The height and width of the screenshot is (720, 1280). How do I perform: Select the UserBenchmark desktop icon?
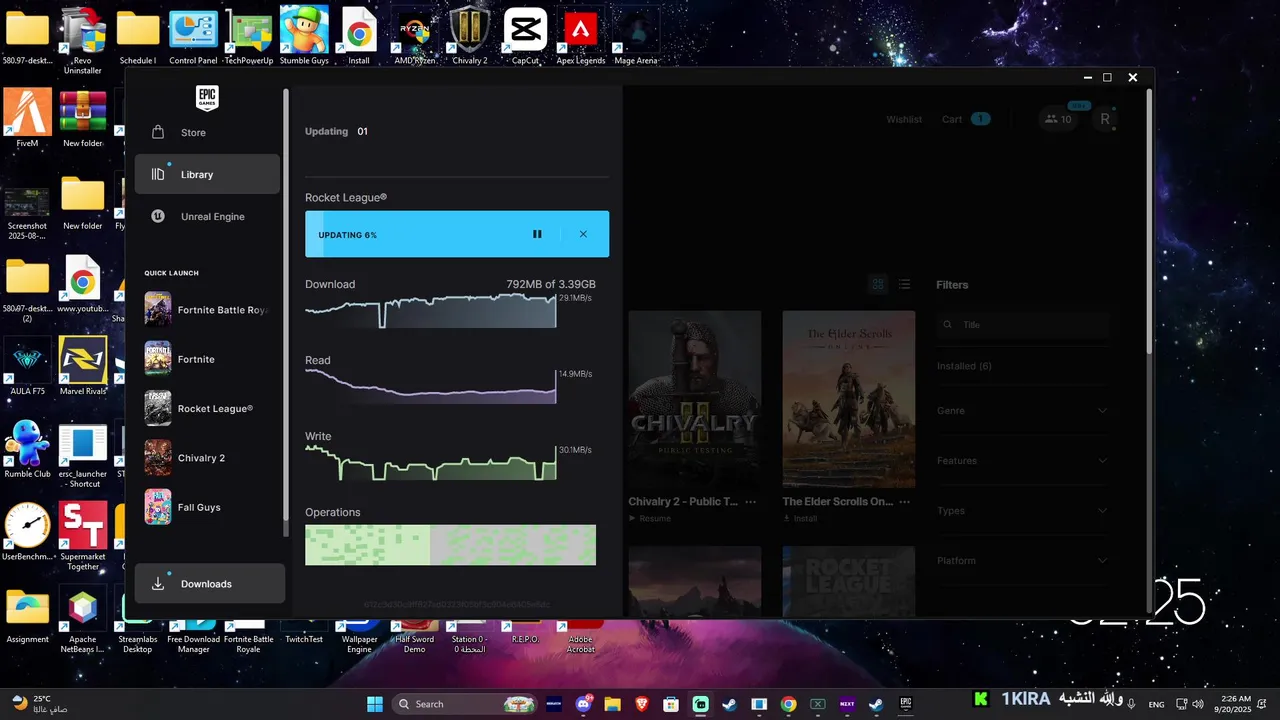pyautogui.click(x=27, y=531)
